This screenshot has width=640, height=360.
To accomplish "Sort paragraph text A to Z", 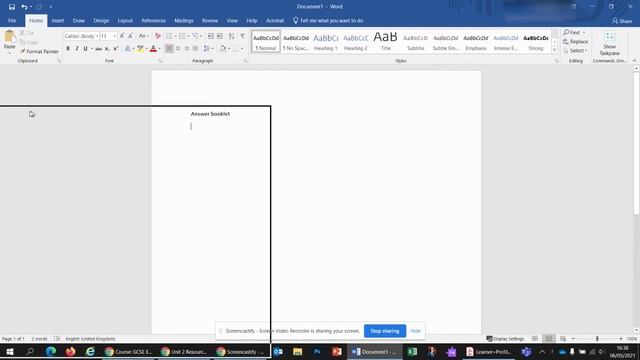I will 231,36.
